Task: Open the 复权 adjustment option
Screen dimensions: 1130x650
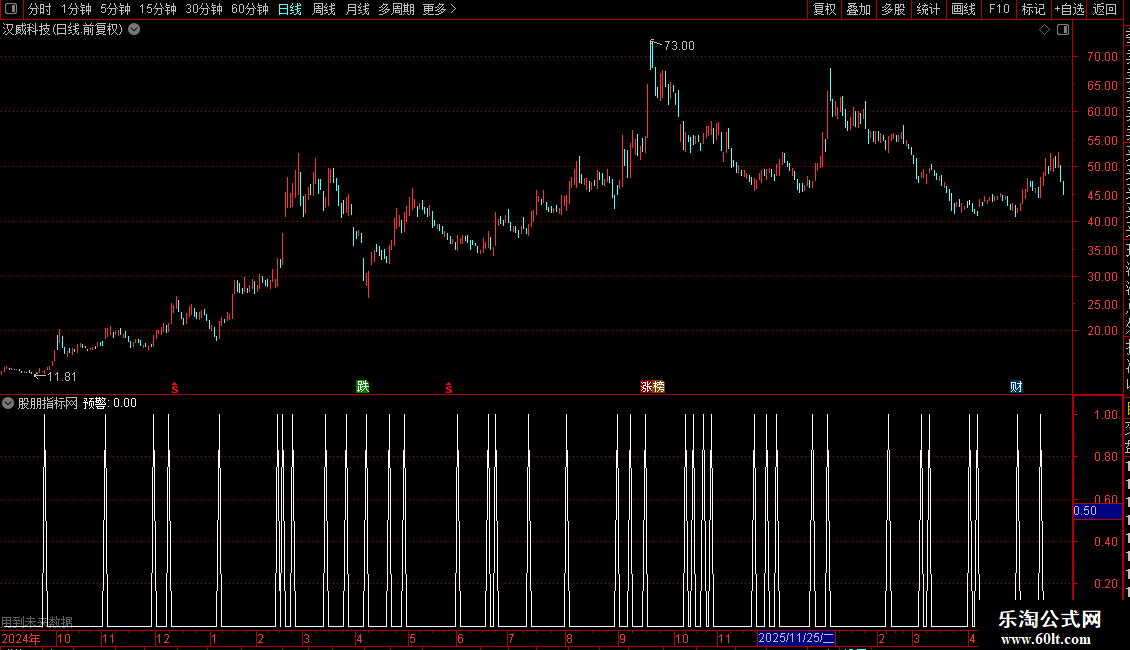Action: 824,9
